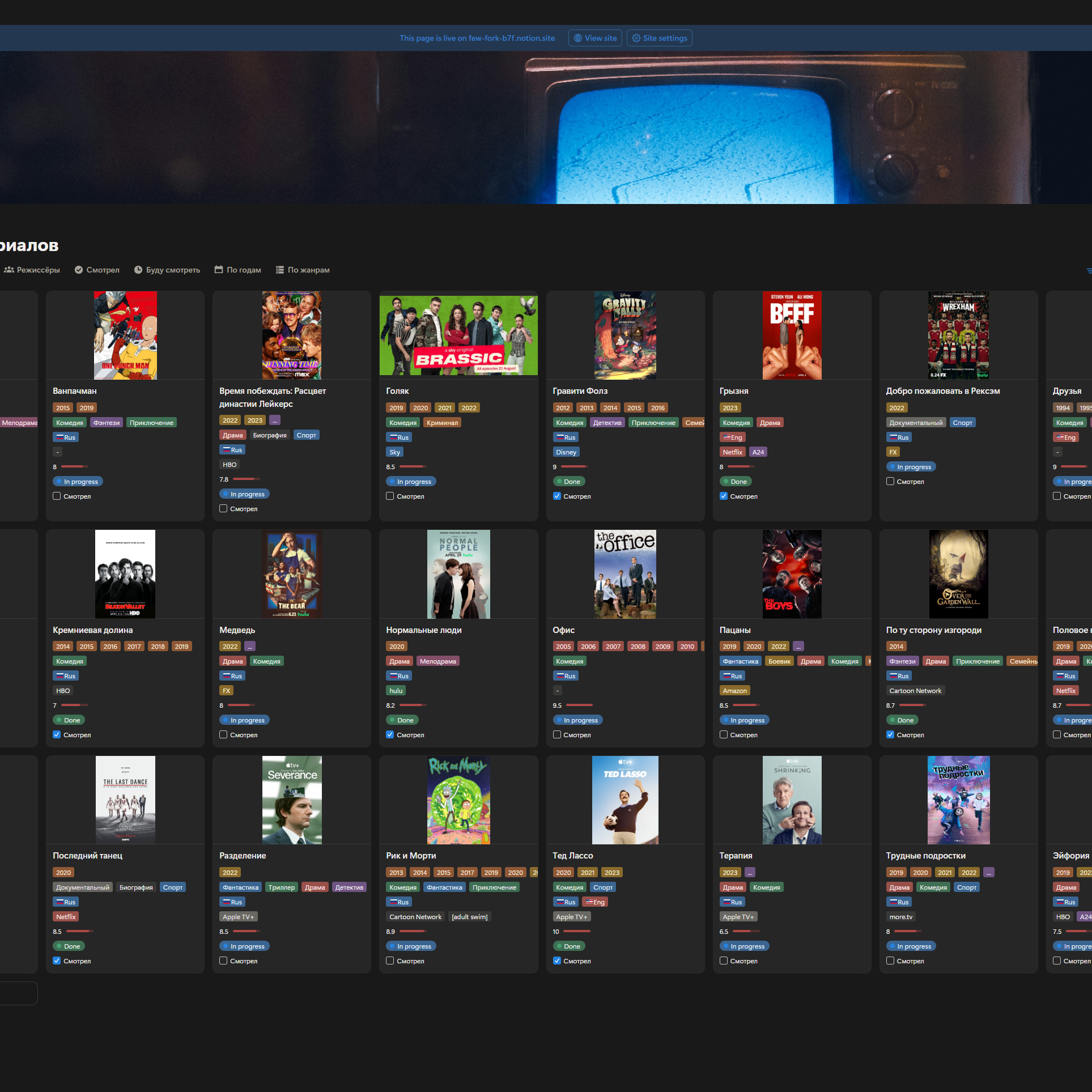This screenshot has width=1092, height=1092.
Task: Click the gear icon in Site settings
Action: point(636,38)
